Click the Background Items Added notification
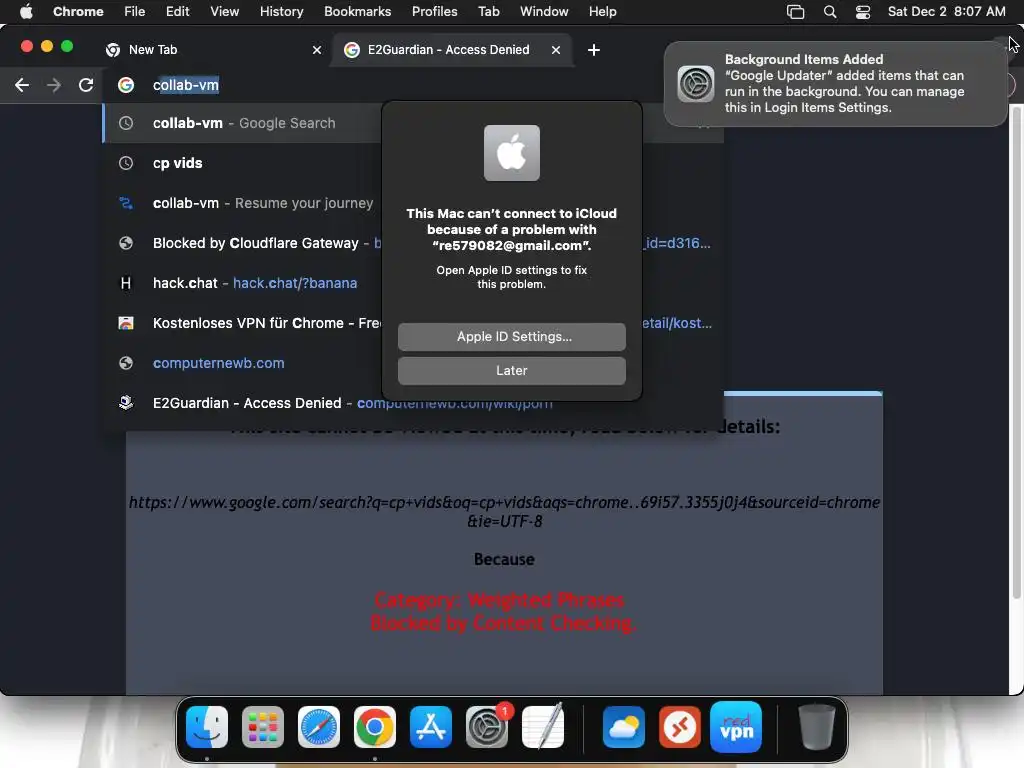 [835, 84]
